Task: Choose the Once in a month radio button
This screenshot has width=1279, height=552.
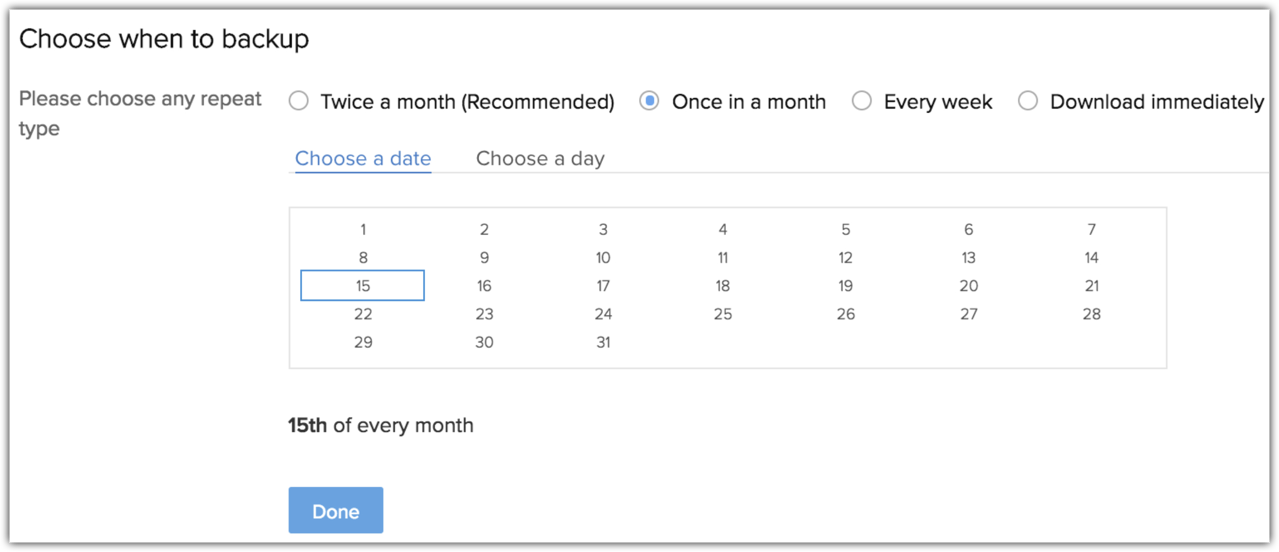Action: 650,101
